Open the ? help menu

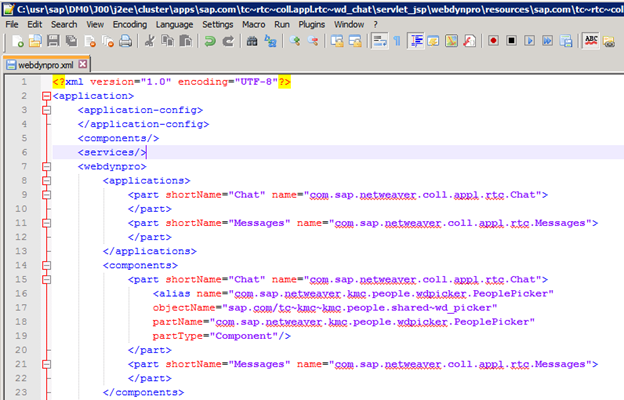(375, 25)
